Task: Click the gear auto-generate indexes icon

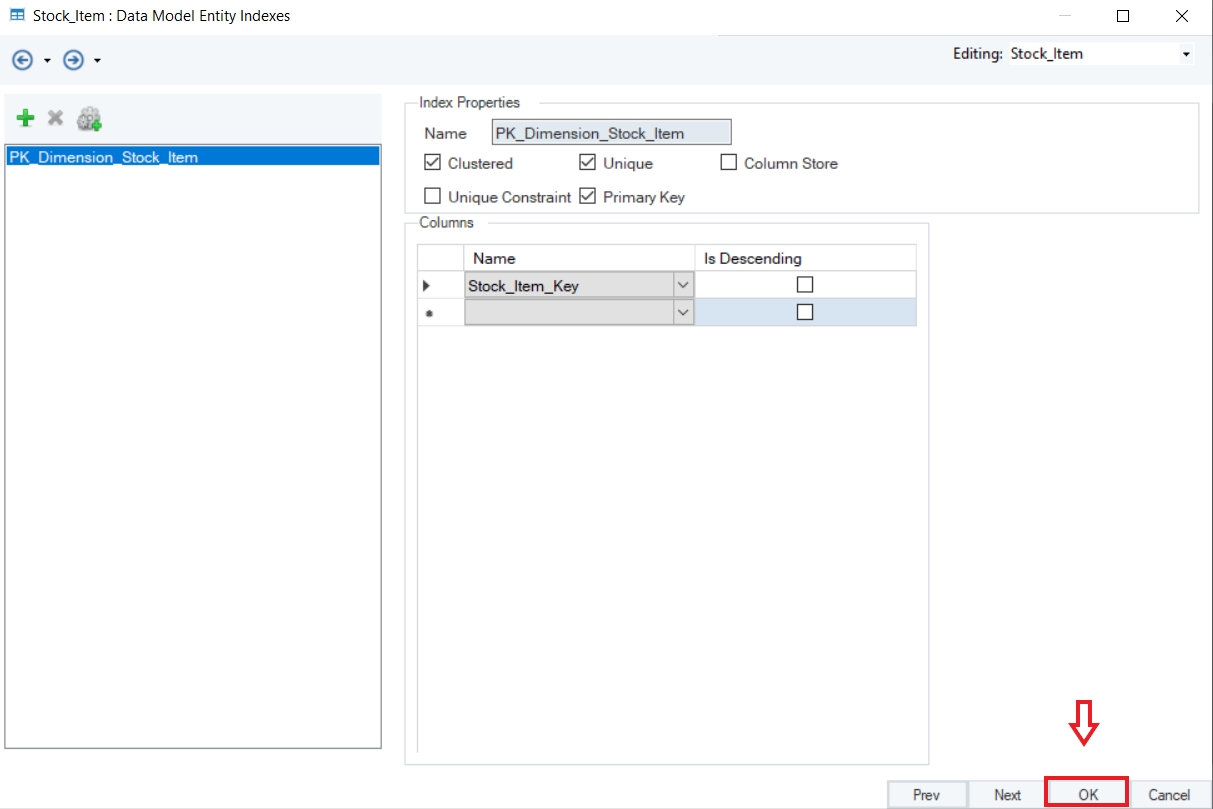Action: [89, 120]
